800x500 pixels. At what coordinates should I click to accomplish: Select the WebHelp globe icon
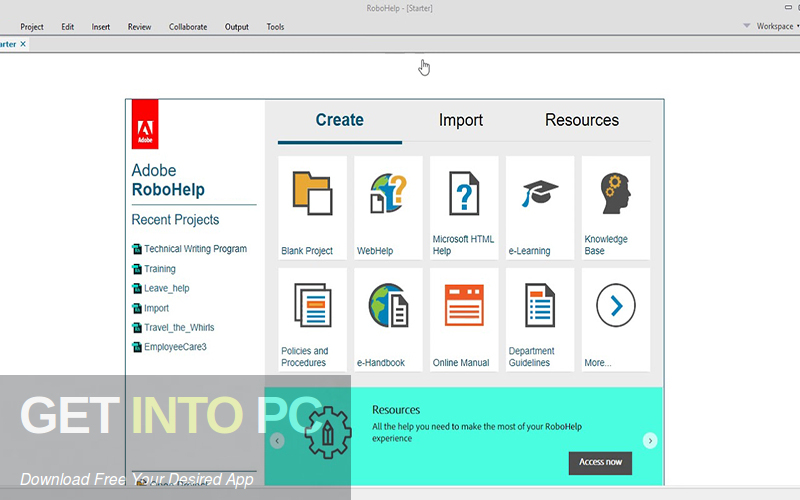[x=388, y=193]
